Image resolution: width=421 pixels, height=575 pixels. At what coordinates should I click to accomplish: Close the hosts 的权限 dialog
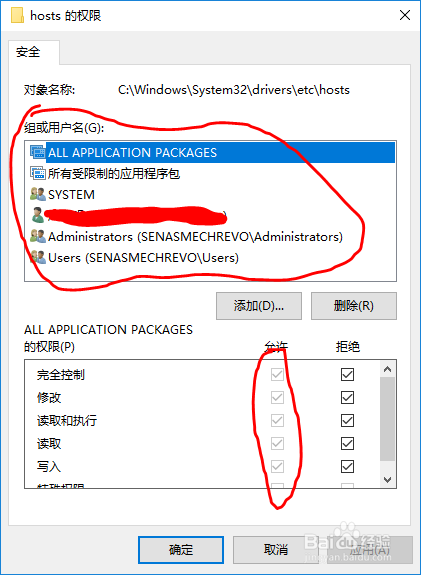pyautogui.click(x=405, y=15)
